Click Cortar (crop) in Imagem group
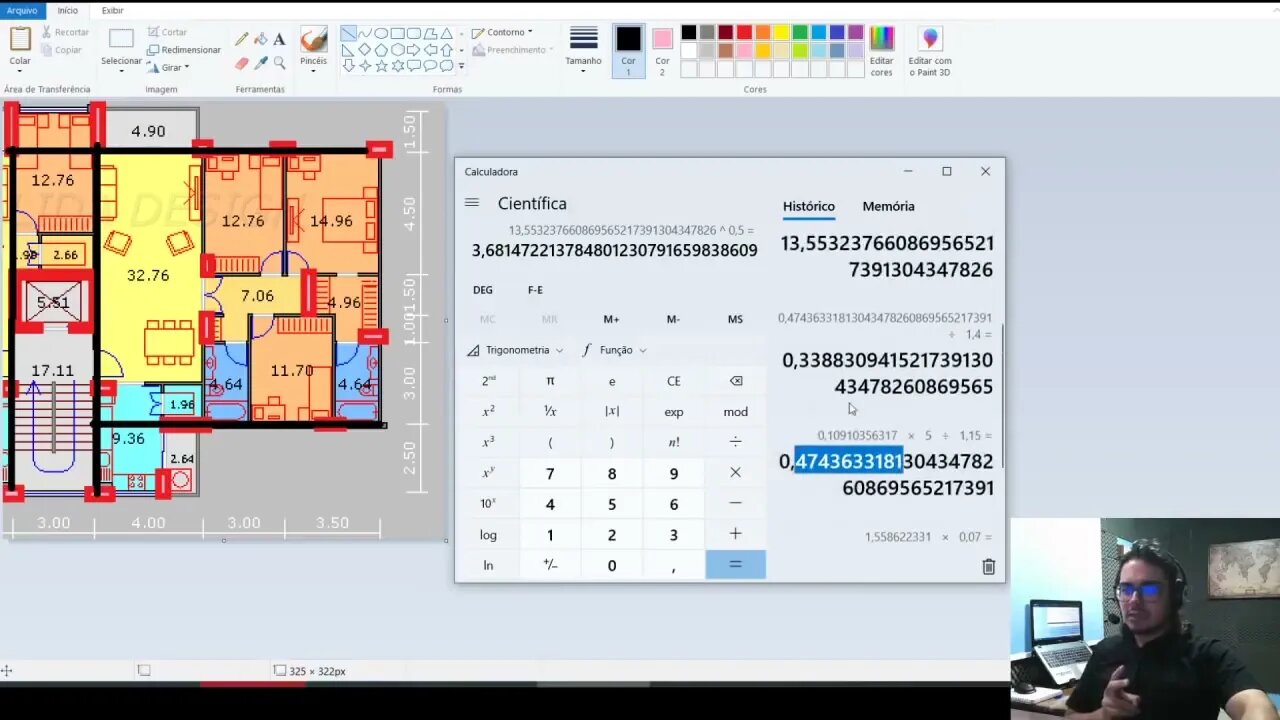Screen dimensions: 1280x720 pyautogui.click(x=167, y=32)
